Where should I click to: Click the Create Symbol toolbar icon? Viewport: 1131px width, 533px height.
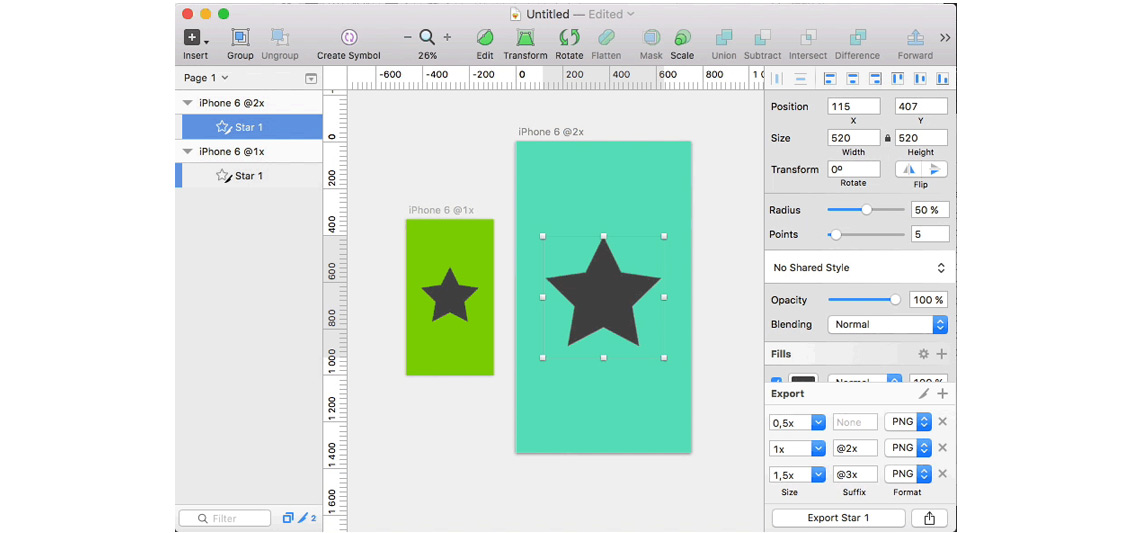348,38
